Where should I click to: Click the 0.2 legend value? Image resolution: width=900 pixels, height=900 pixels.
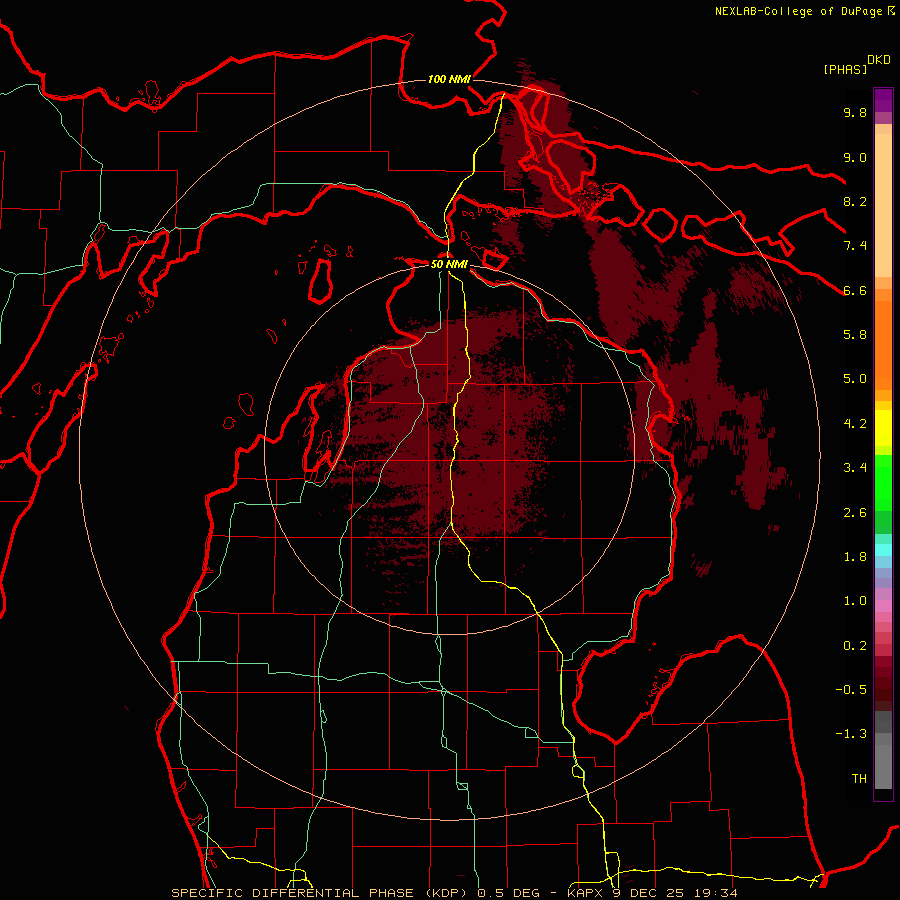tap(855, 646)
